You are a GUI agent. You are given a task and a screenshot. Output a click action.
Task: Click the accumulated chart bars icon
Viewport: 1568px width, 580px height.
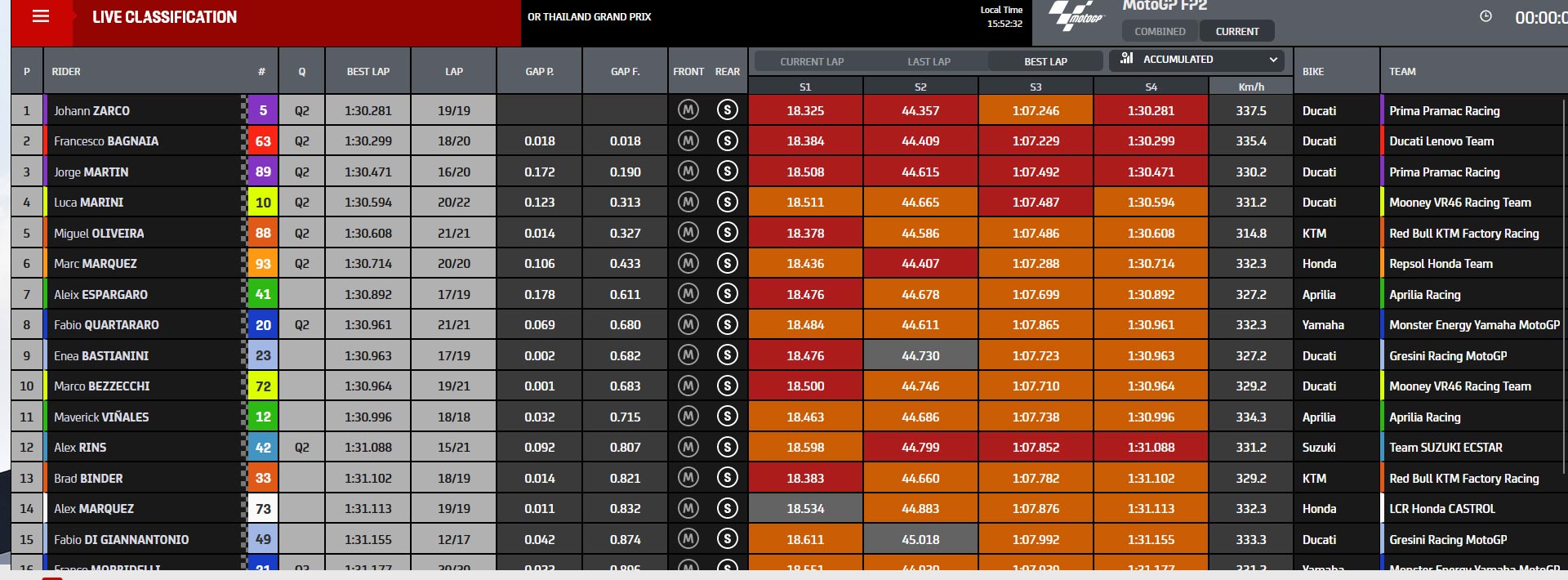pyautogui.click(x=1127, y=58)
